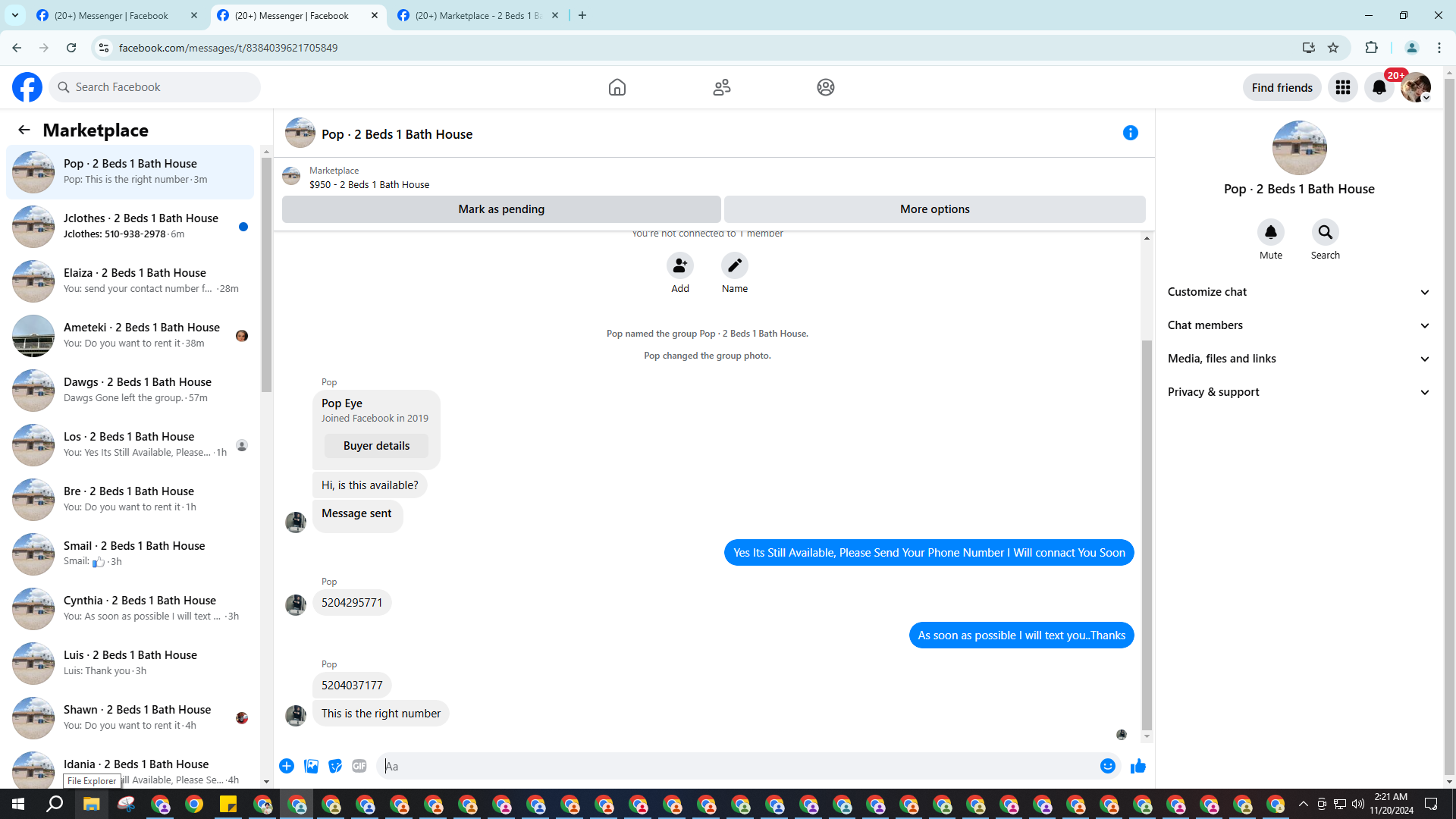Open the Chrome three-dot menu
This screenshot has height=819, width=1456.
pyautogui.click(x=1439, y=48)
